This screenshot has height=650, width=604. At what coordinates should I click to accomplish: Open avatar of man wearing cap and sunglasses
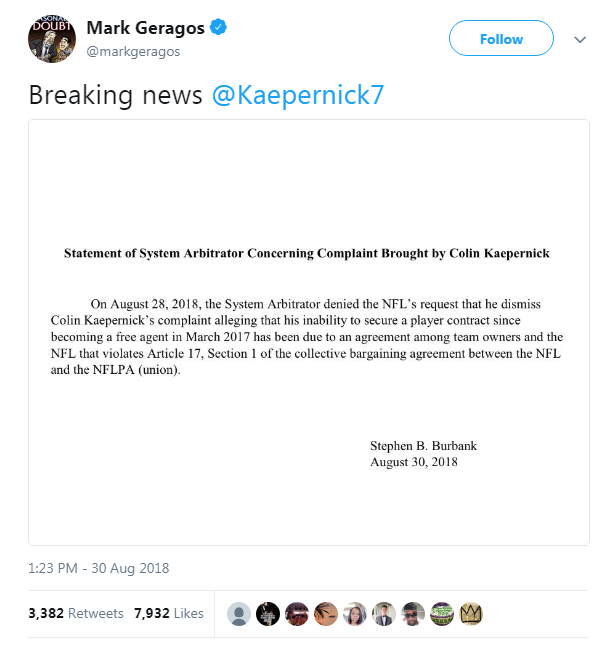click(x=413, y=614)
